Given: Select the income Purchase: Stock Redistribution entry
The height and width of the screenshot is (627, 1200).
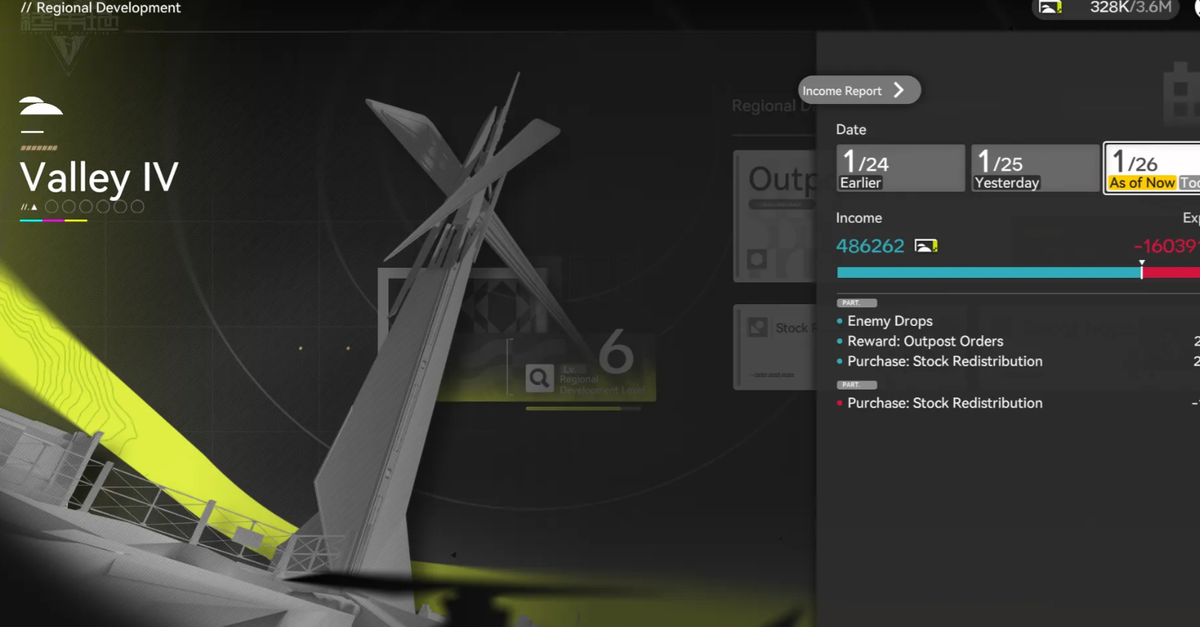Looking at the screenshot, I should 944,361.
